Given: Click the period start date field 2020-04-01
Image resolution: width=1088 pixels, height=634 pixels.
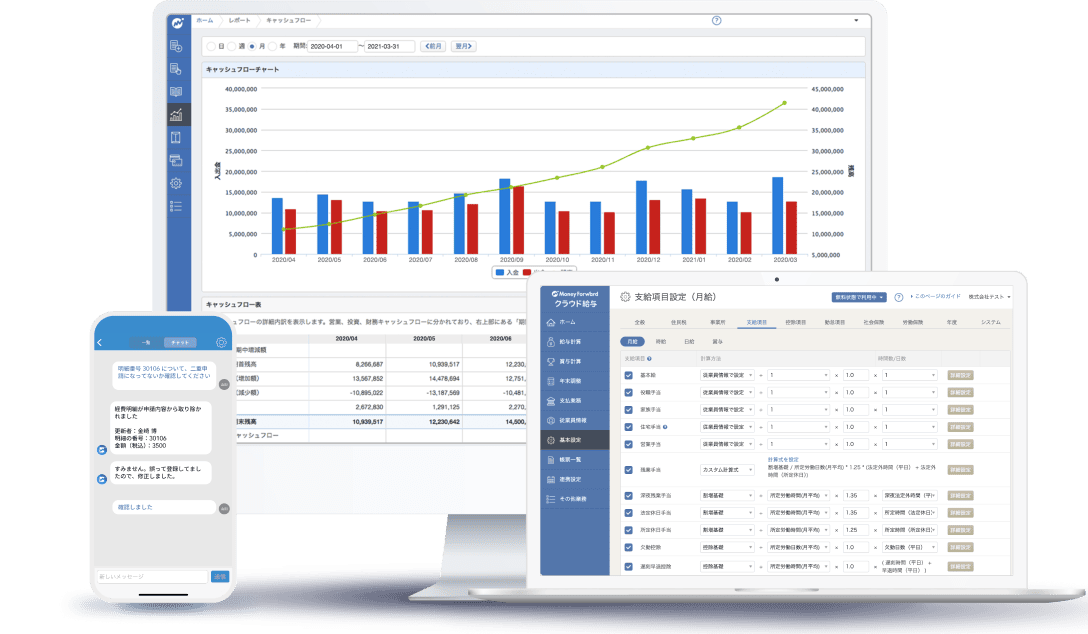Looking at the screenshot, I should coord(332,46).
